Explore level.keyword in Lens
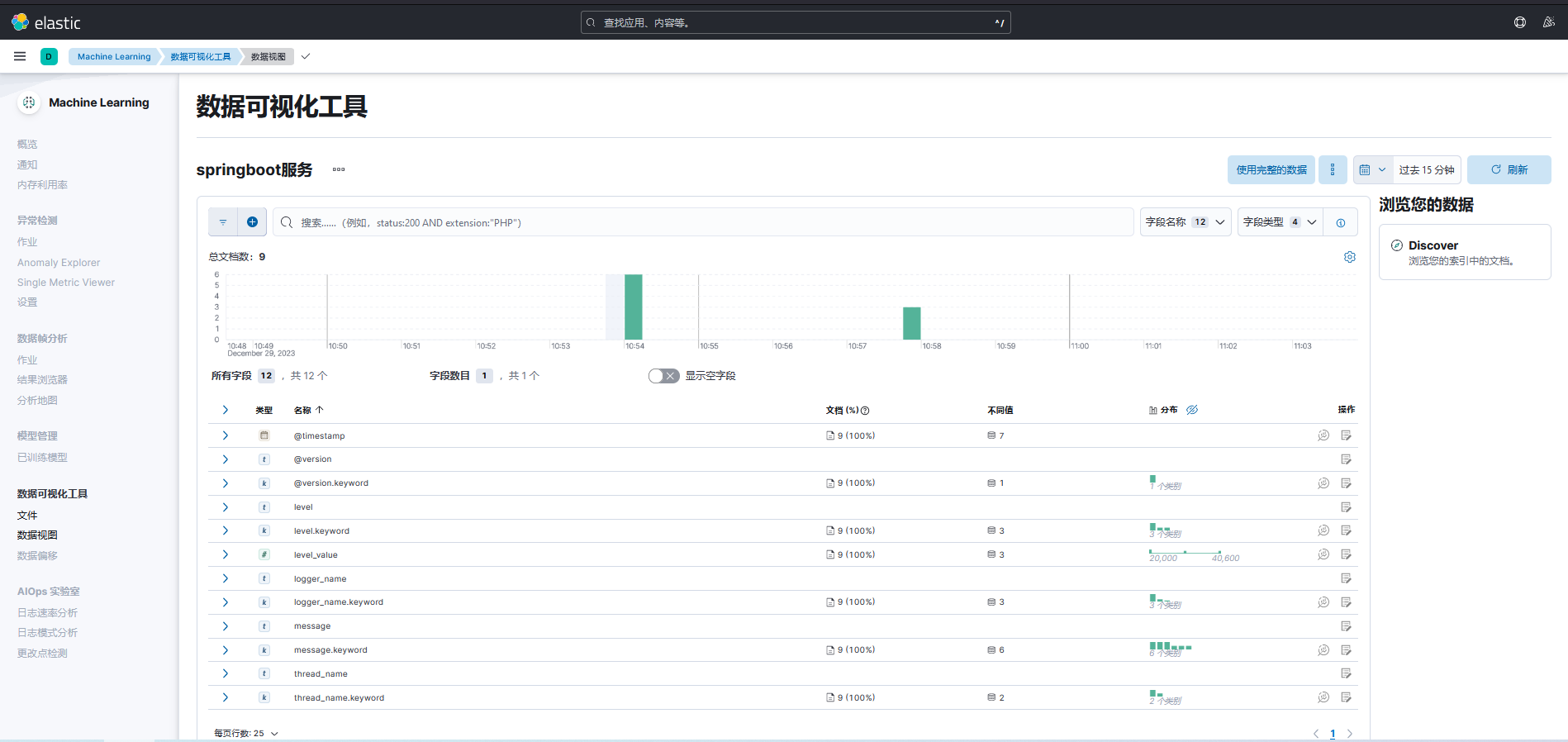 pyautogui.click(x=1323, y=530)
